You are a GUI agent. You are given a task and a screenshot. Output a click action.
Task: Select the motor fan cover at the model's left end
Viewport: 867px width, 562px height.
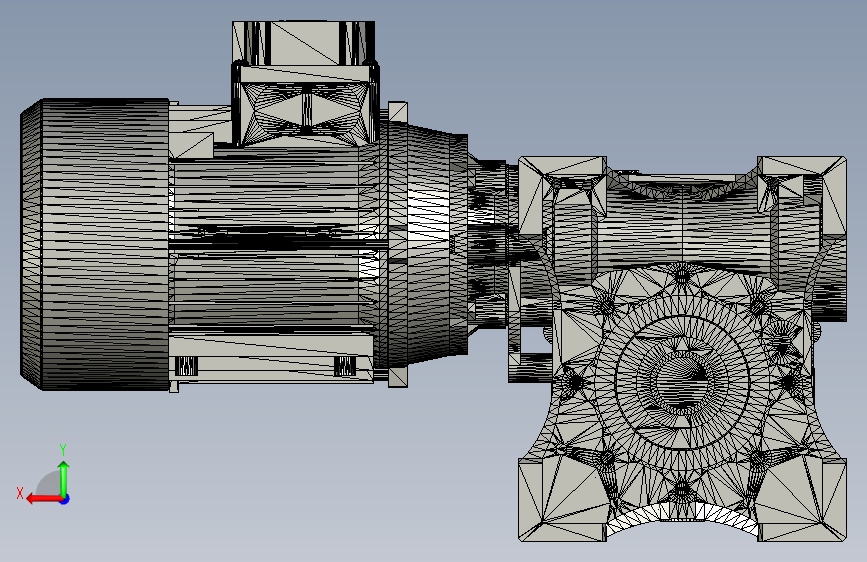(x=95, y=244)
